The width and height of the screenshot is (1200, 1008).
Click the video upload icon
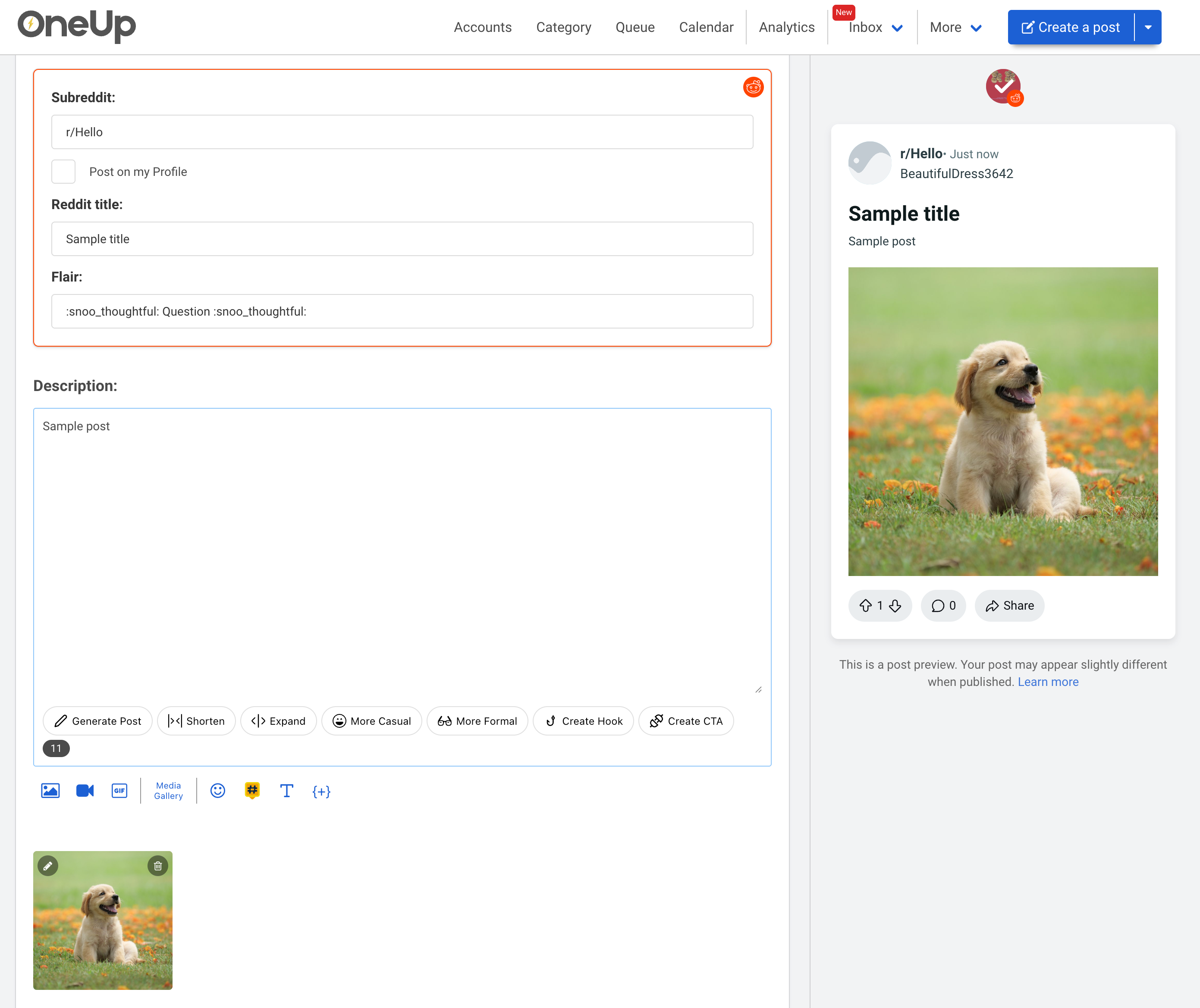click(x=85, y=790)
